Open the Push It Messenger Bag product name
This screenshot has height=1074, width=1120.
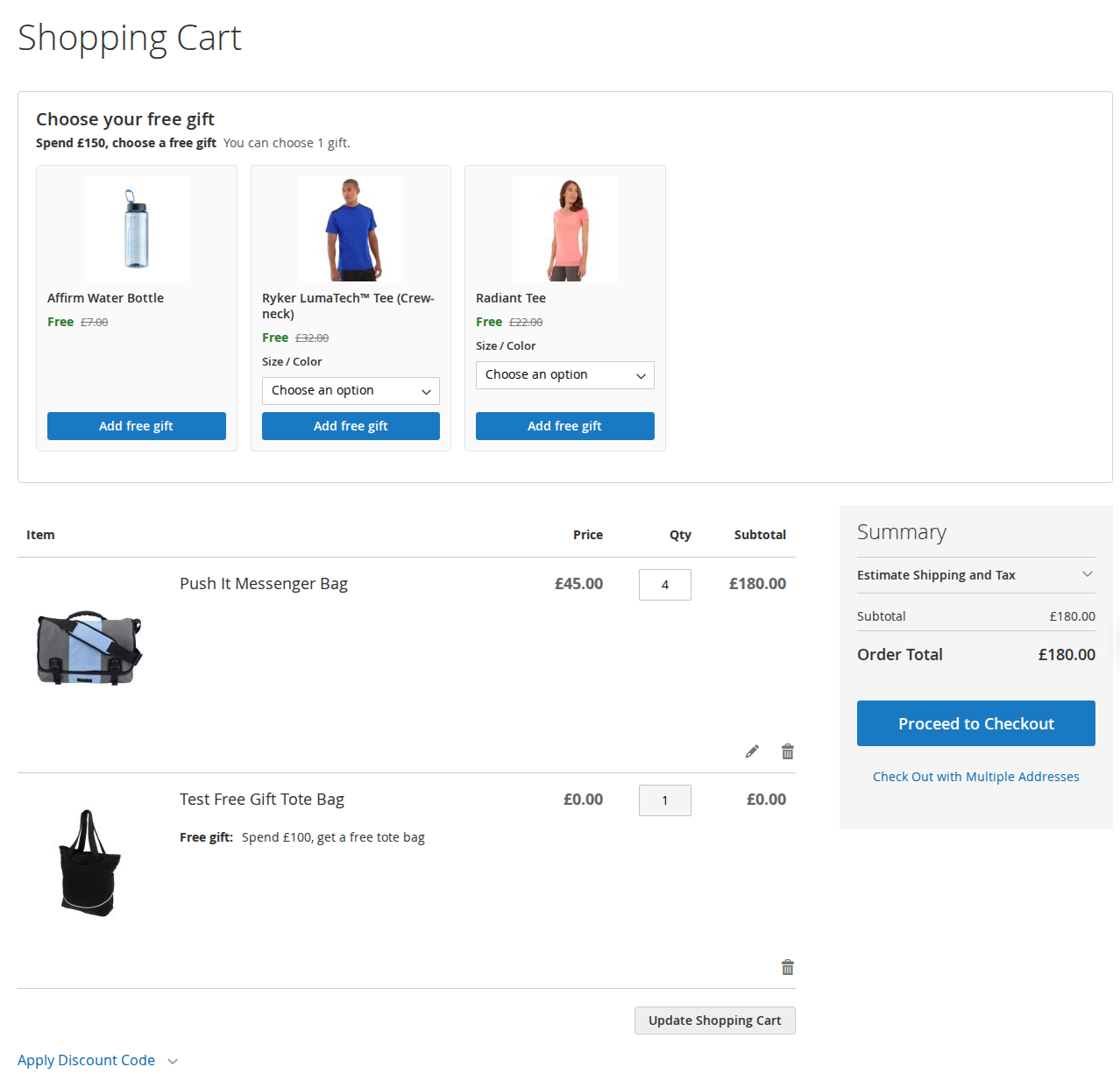(x=264, y=584)
